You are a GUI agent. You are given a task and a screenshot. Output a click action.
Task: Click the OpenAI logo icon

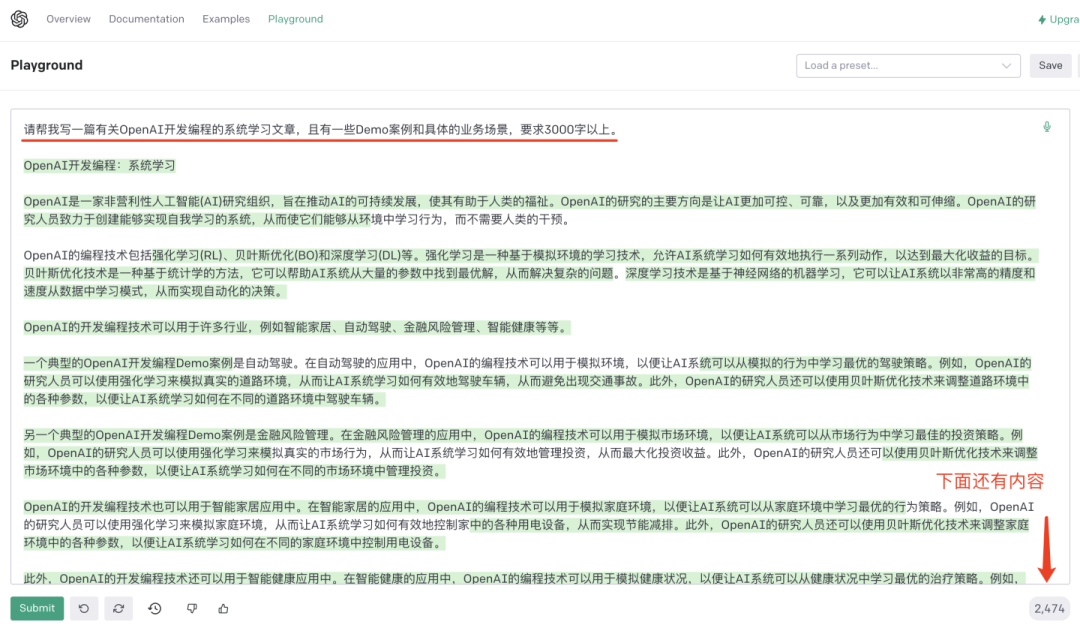click(19, 19)
